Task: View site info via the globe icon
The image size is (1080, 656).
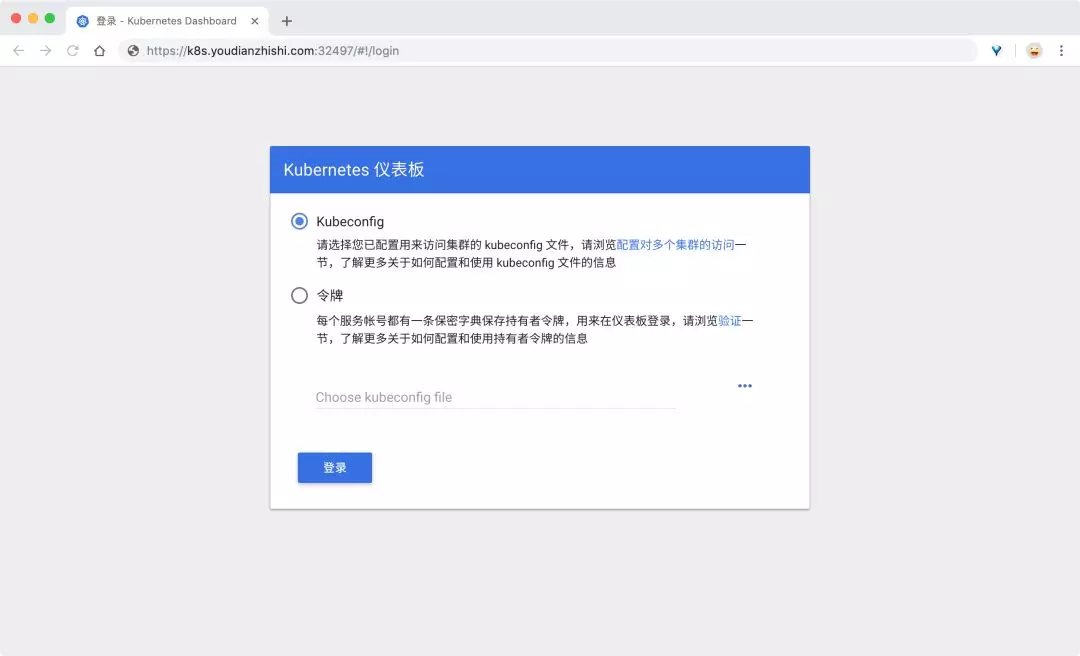Action: tap(134, 50)
